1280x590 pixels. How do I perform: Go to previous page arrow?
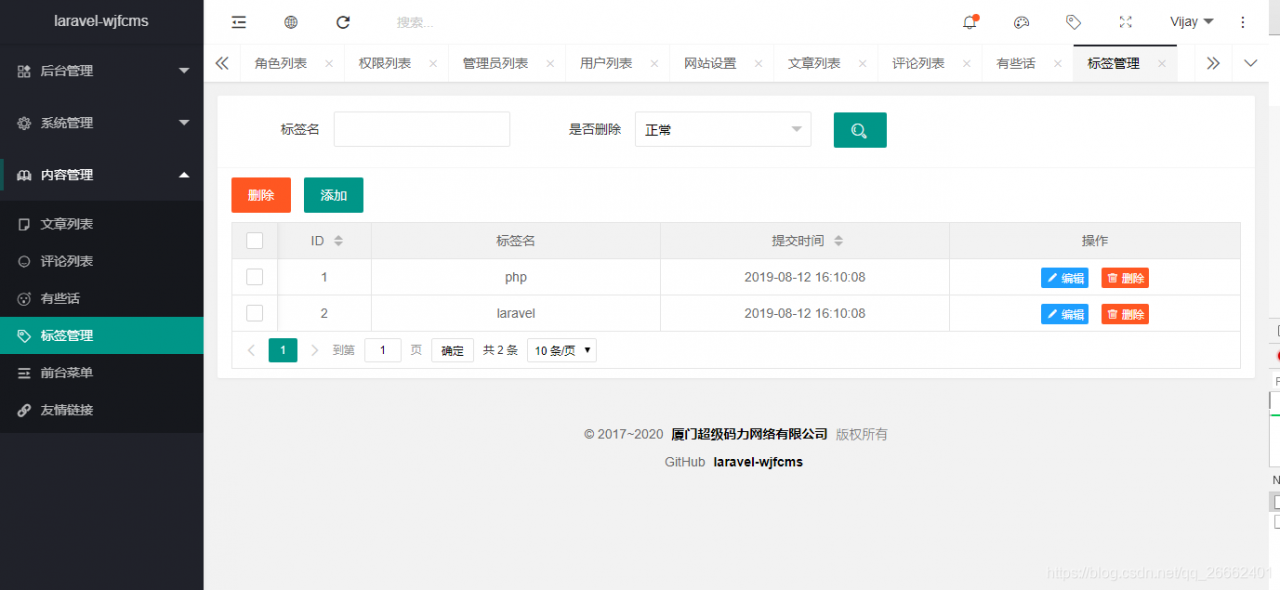(251, 350)
